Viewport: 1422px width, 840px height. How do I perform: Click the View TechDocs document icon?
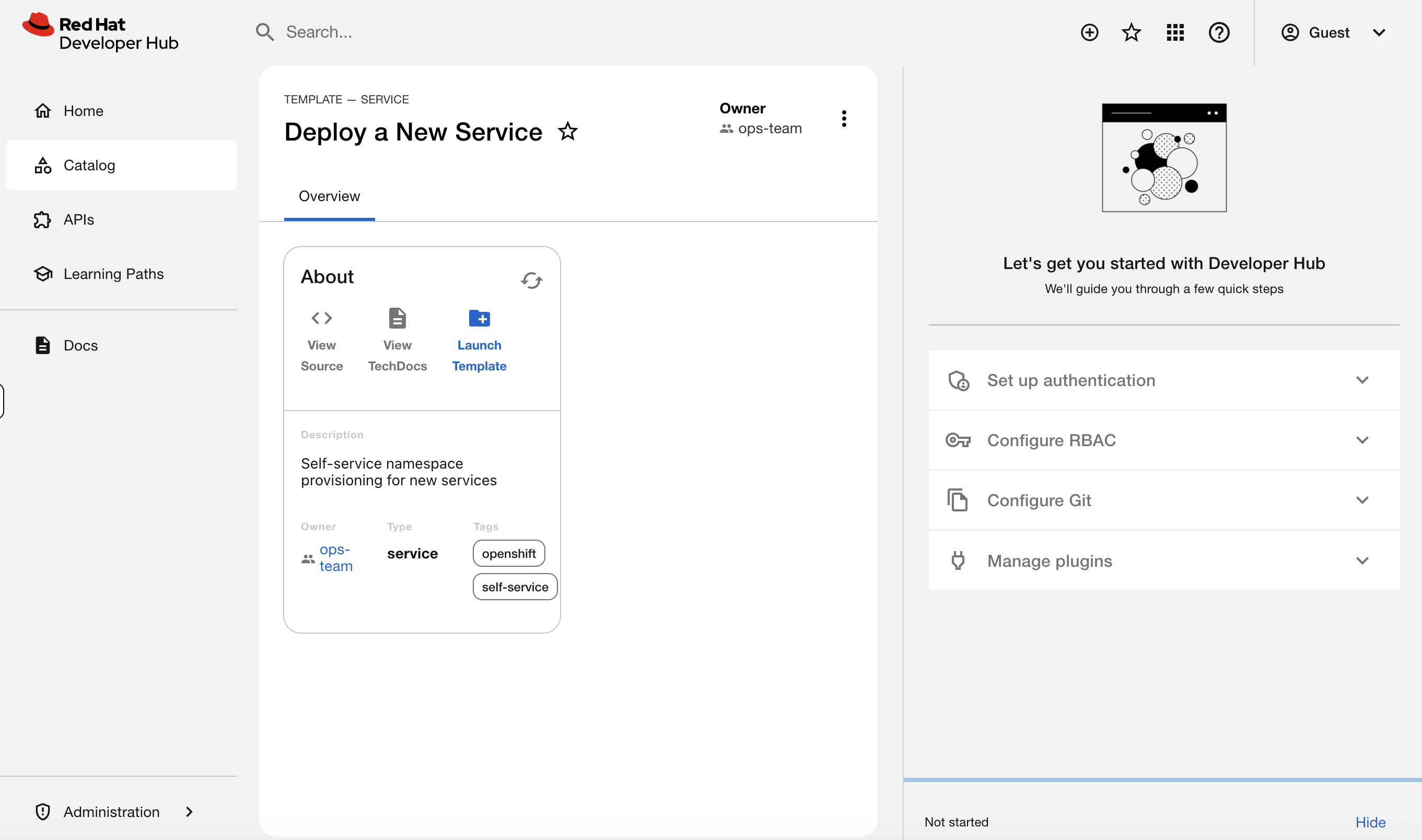(398, 318)
